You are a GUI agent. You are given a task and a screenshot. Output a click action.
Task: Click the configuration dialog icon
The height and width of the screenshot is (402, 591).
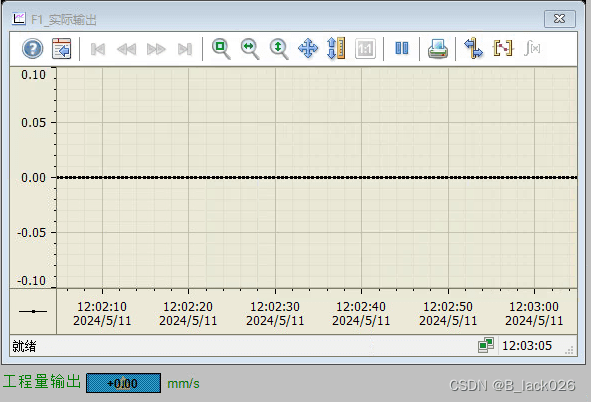point(61,49)
